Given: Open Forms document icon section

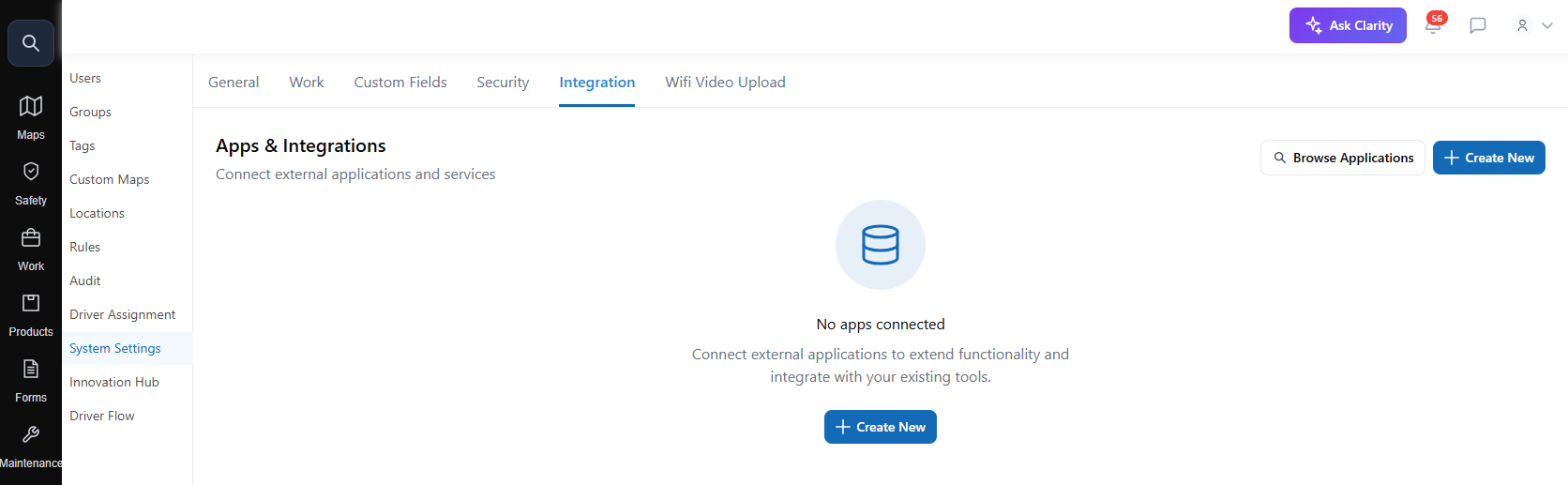Looking at the screenshot, I should pyautogui.click(x=31, y=380).
